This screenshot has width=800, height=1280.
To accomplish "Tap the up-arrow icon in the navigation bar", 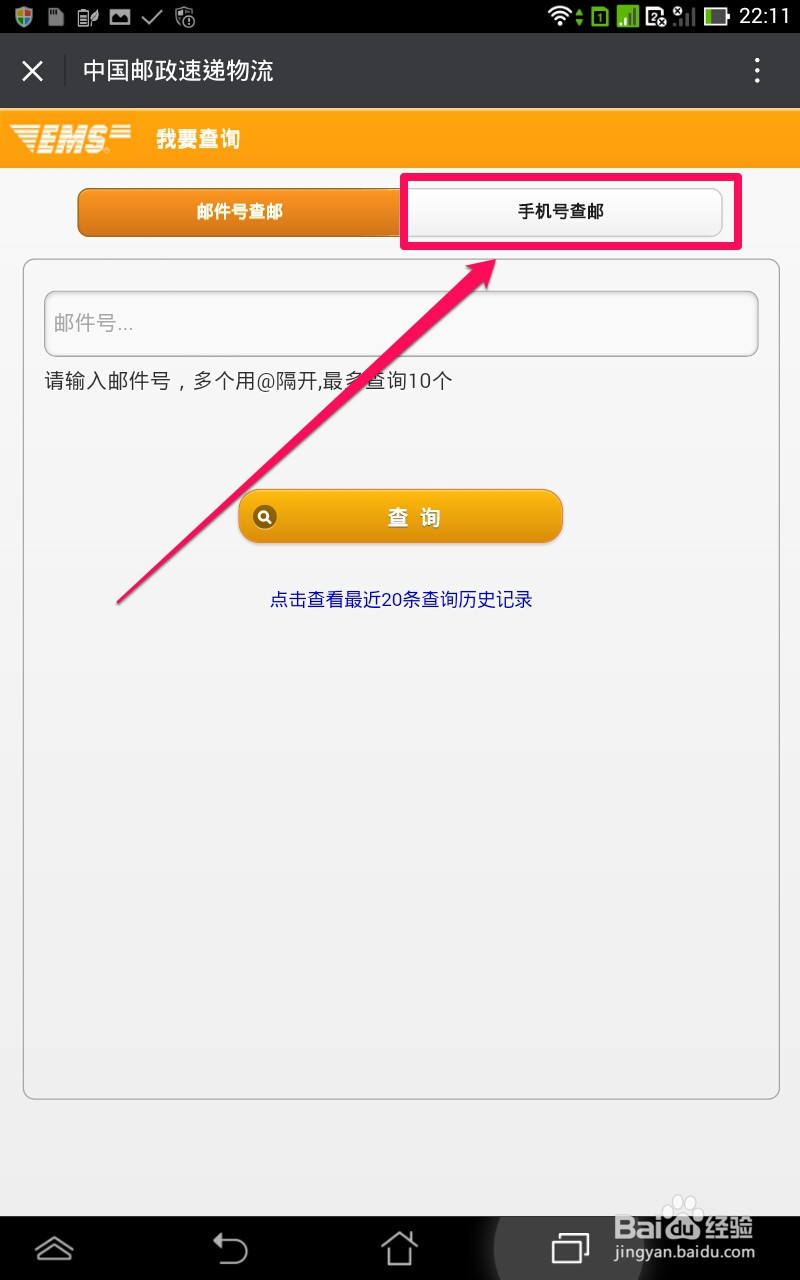I will pyautogui.click(x=54, y=1248).
